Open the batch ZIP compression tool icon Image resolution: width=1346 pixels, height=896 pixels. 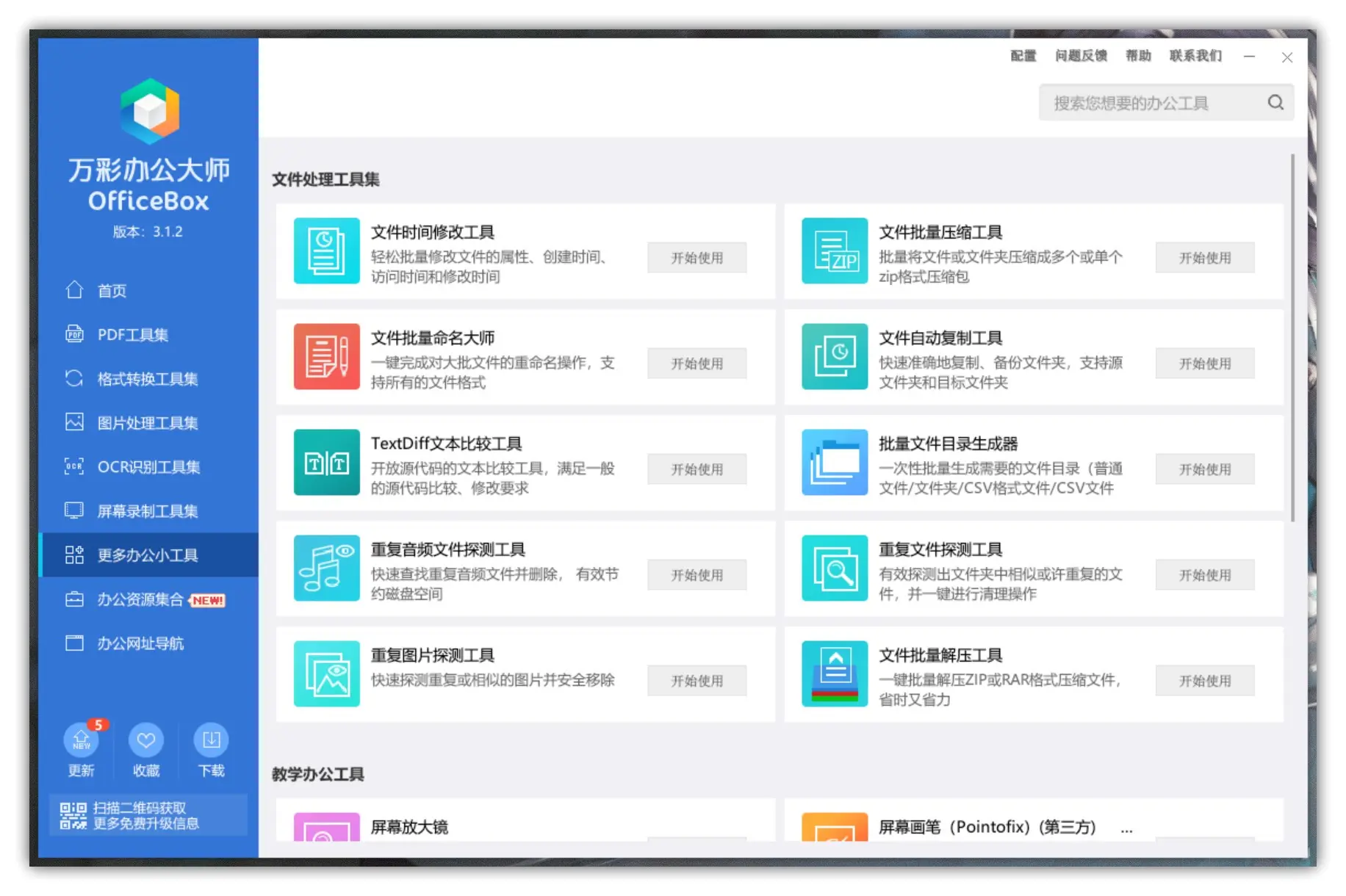click(834, 250)
